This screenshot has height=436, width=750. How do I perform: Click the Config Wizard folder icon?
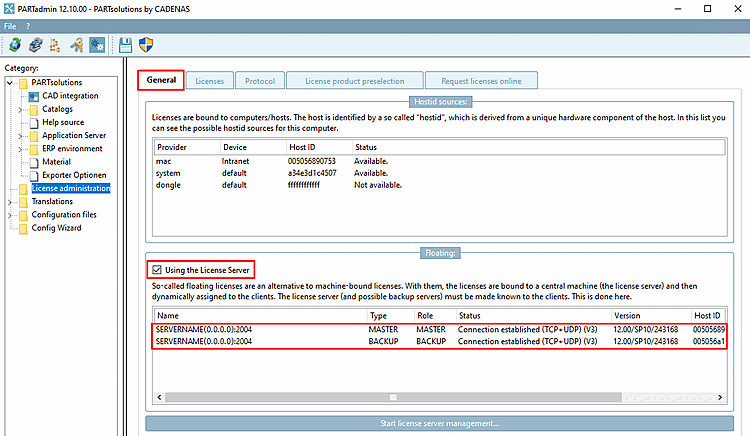(x=23, y=229)
